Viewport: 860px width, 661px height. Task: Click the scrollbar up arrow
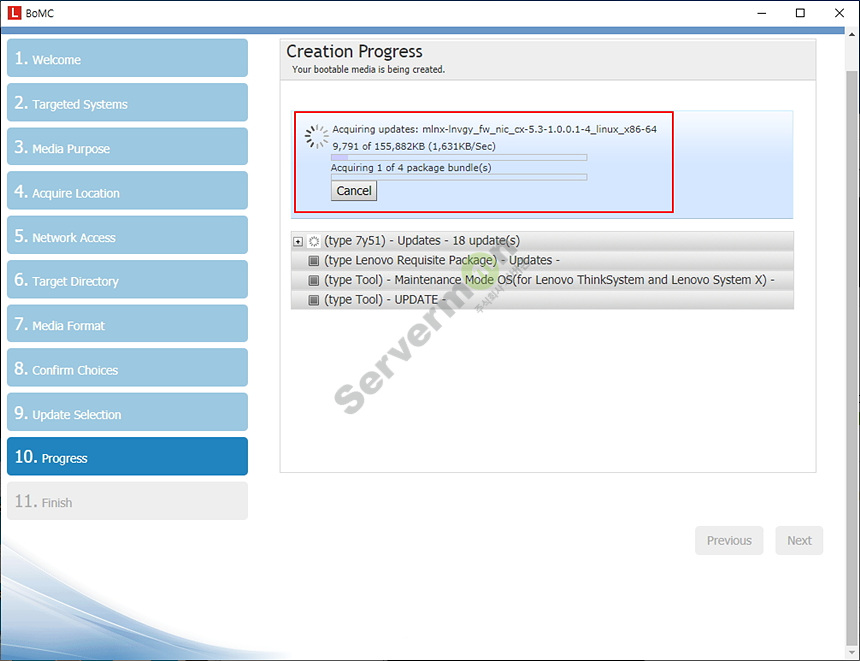(x=852, y=33)
